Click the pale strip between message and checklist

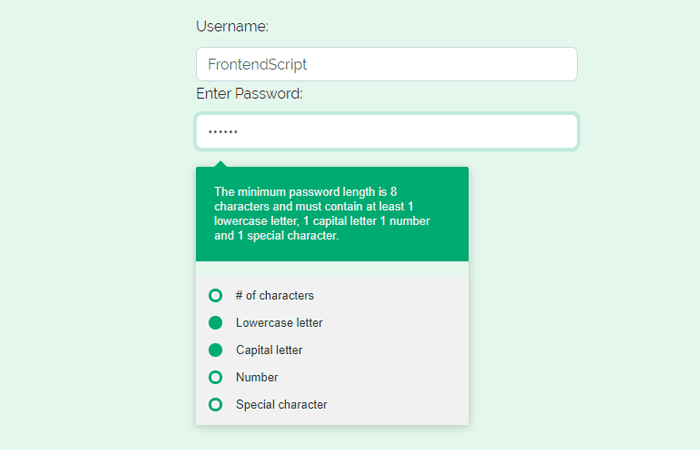[x=332, y=268]
